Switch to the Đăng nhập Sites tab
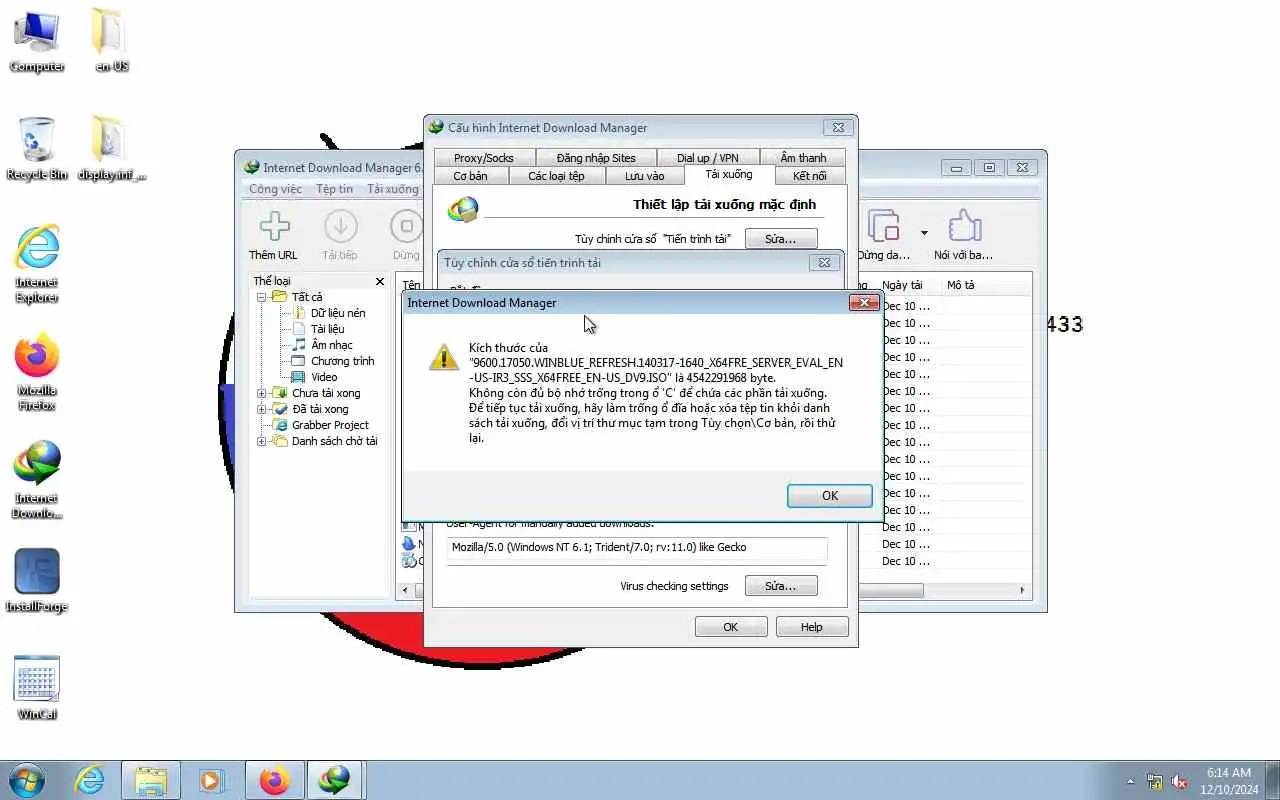 (x=596, y=158)
